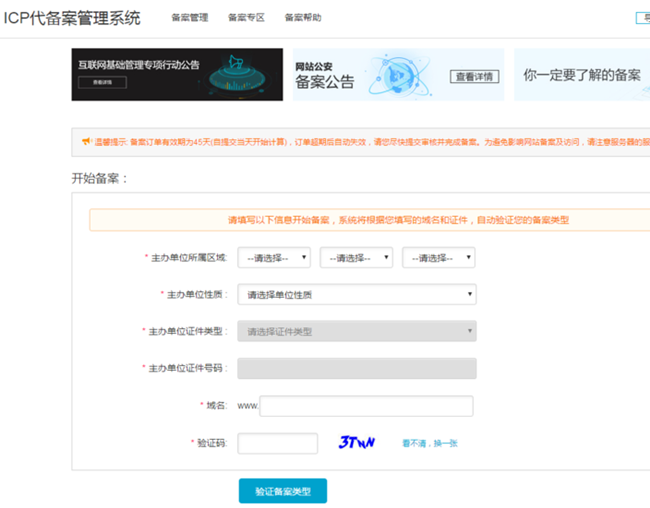This screenshot has width=650, height=508.
Task: Click 查看详情 on the dark announcement banner
Action: (102, 83)
